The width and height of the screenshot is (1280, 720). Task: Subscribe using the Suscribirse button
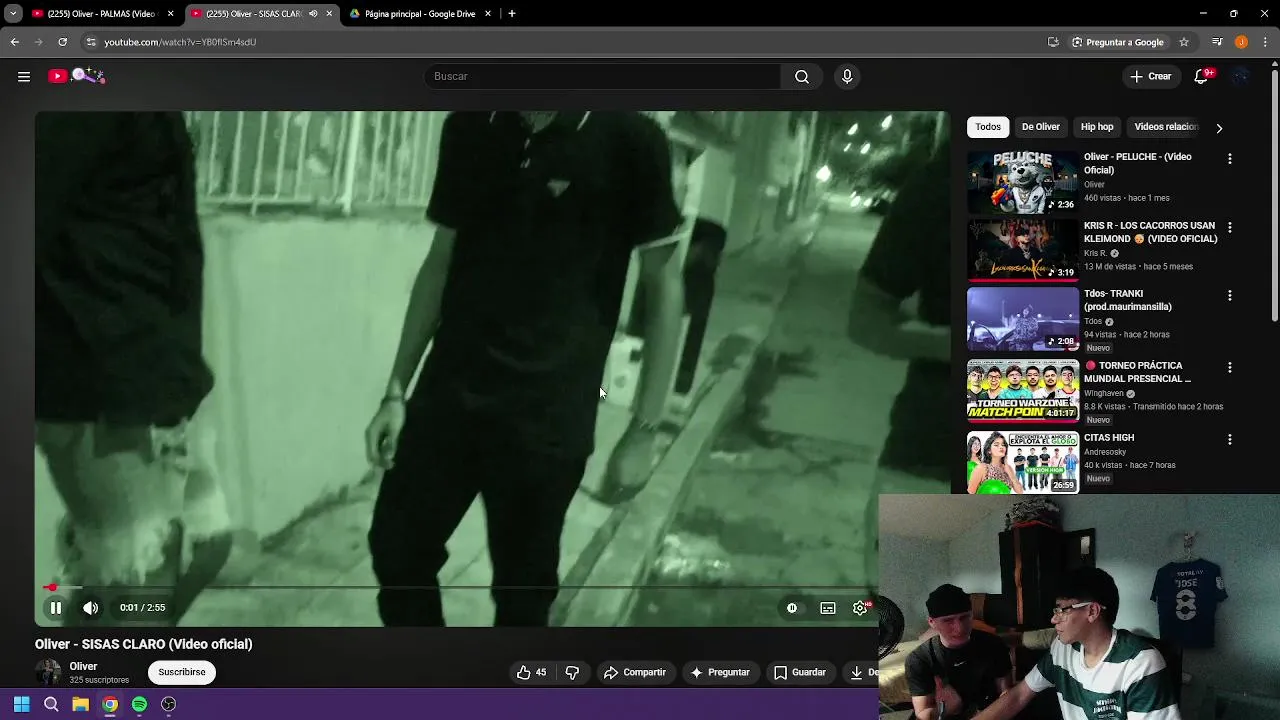pyautogui.click(x=182, y=672)
